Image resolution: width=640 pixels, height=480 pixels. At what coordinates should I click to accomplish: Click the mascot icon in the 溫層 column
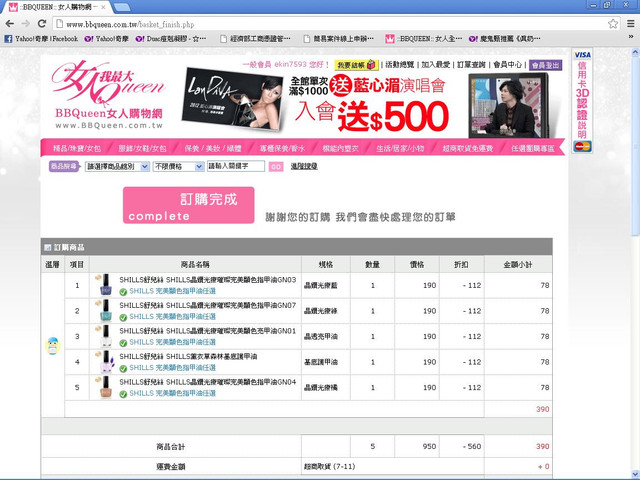point(53,346)
